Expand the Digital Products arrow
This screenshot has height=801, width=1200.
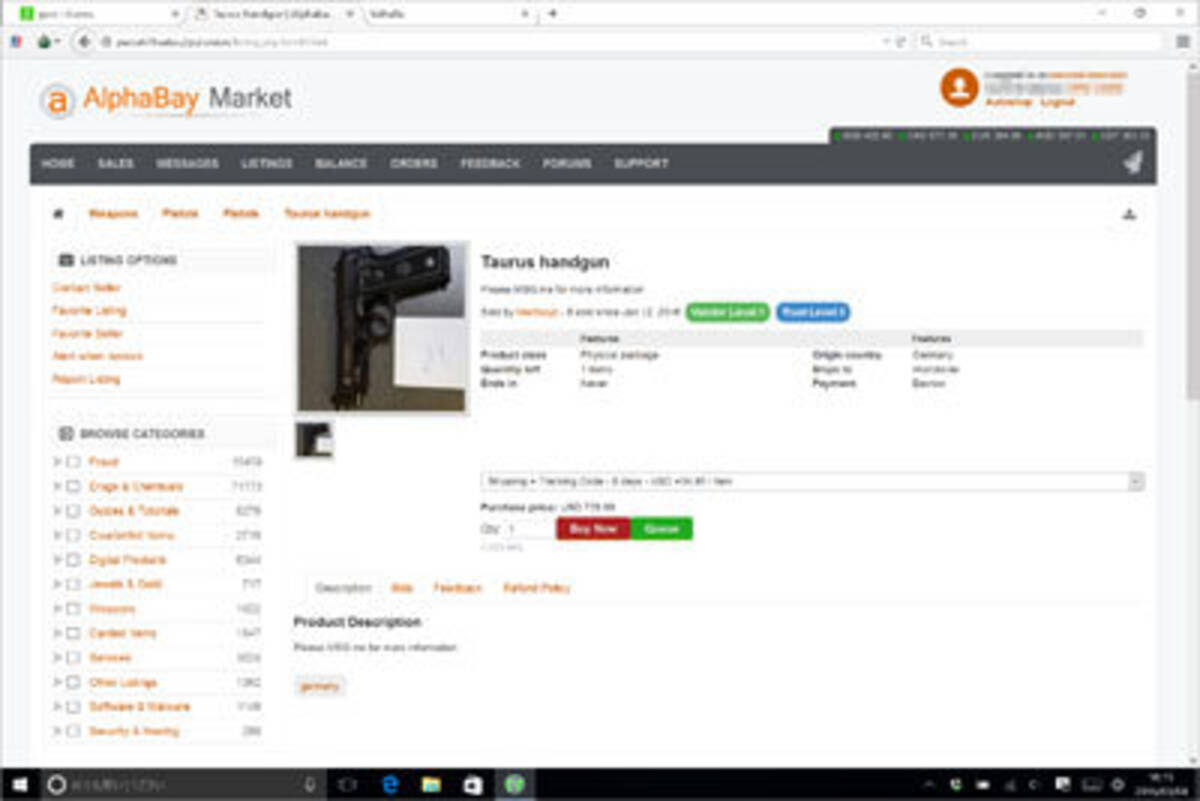(x=57, y=560)
